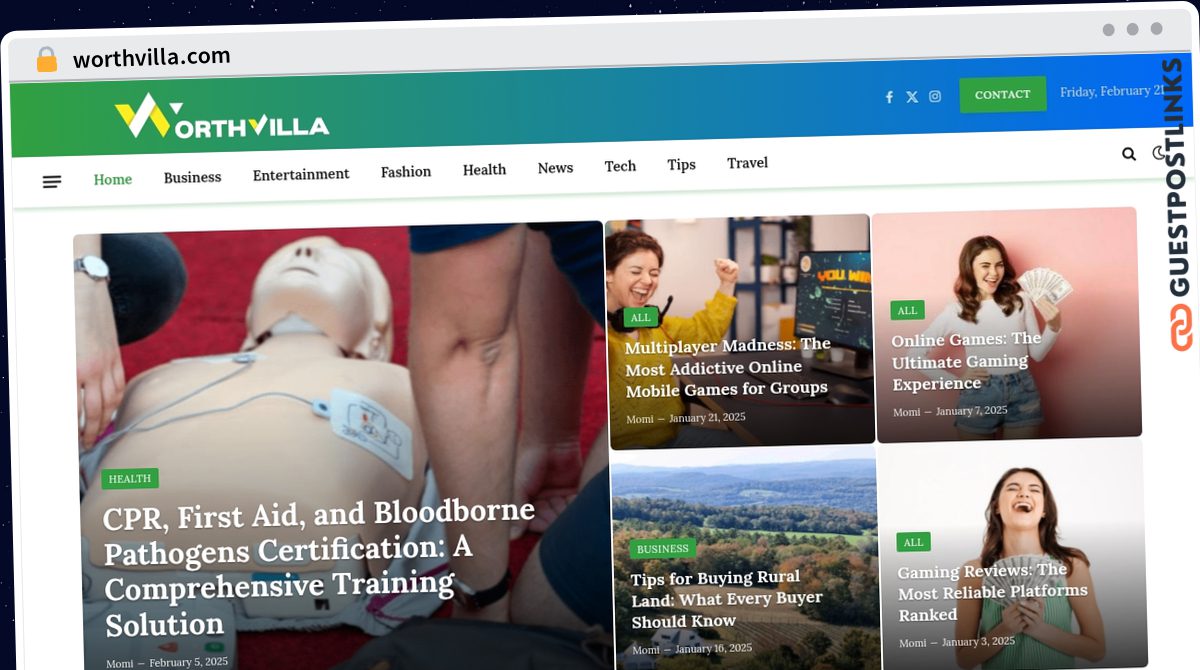The height and width of the screenshot is (670, 1200).
Task: Click the padlock icon in address bar
Action: pyautogui.click(x=46, y=59)
